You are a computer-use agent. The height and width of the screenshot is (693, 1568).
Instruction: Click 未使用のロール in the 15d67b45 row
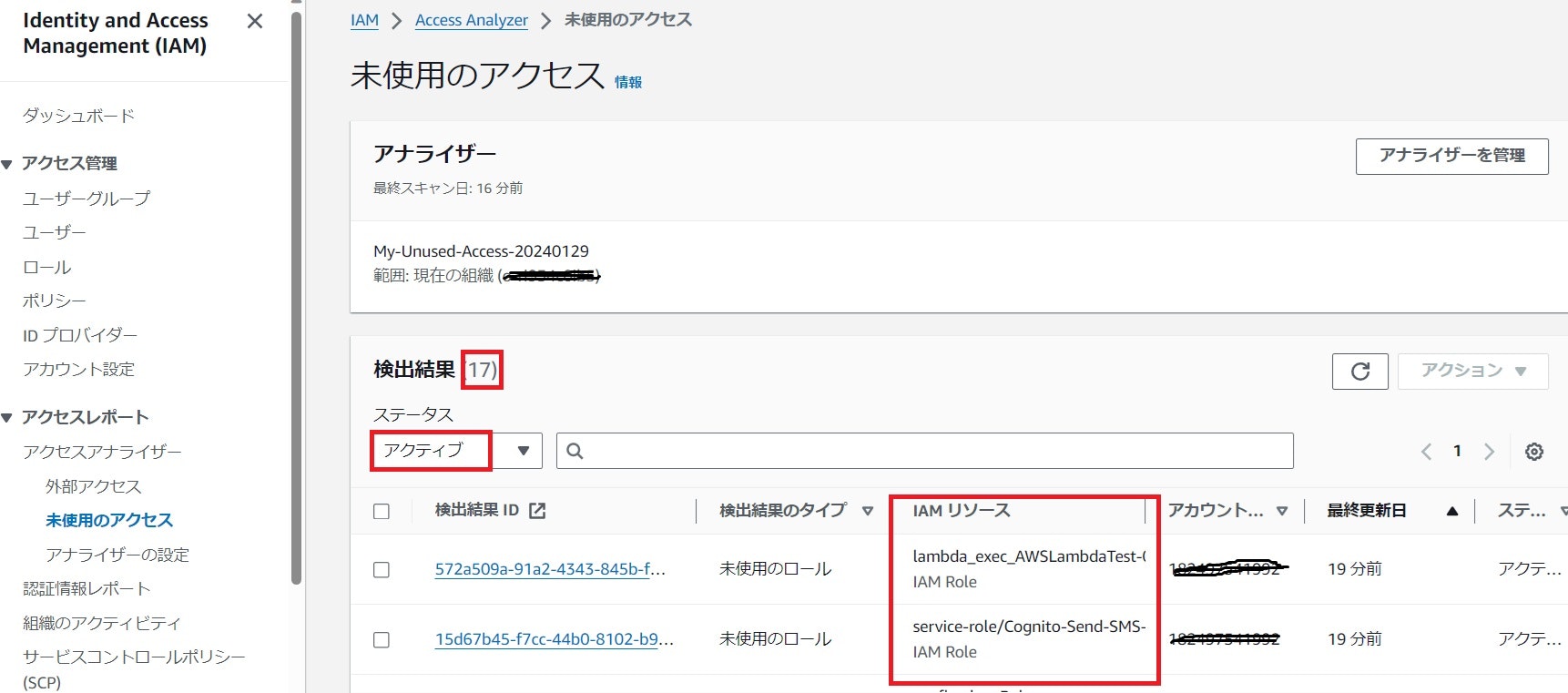(x=776, y=639)
